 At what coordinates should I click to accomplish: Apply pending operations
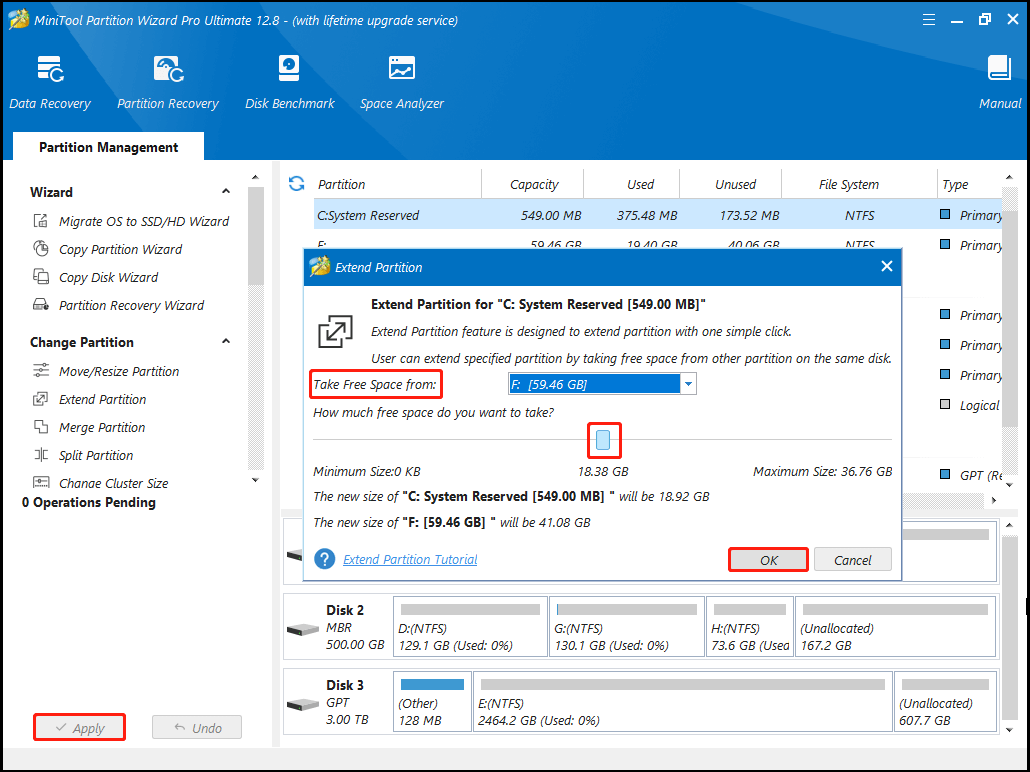point(79,727)
